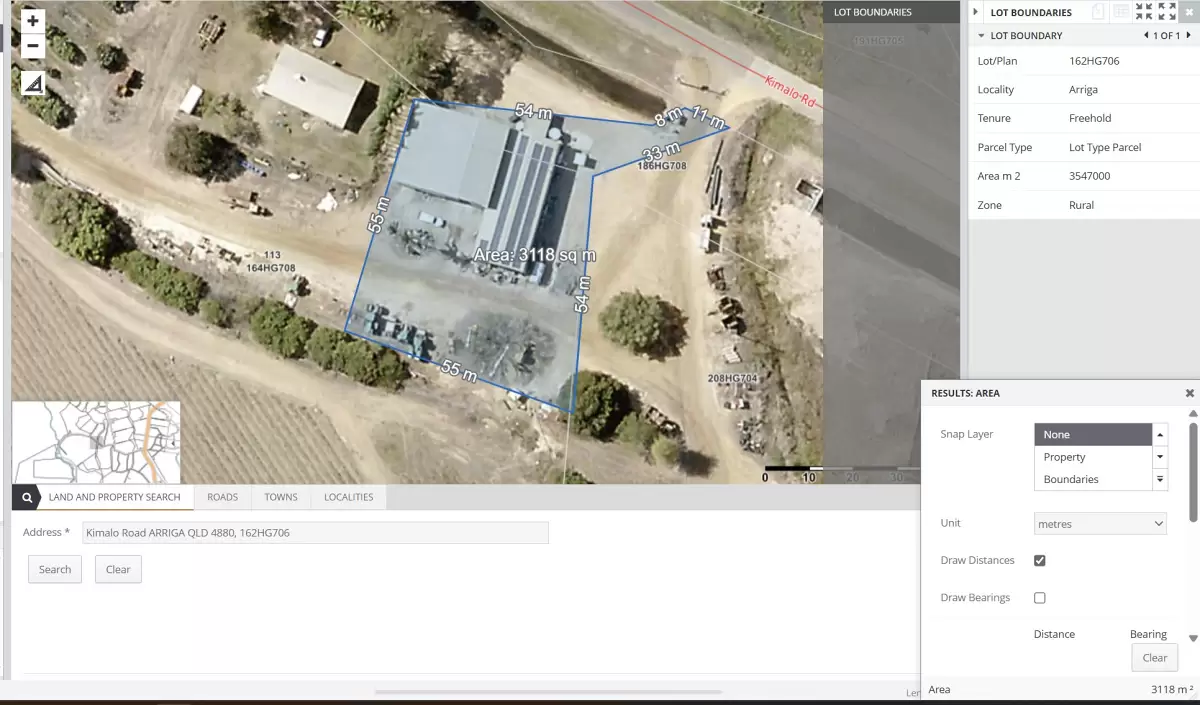The width and height of the screenshot is (1200, 705).
Task: Zoom out of the map
Action: [x=33, y=46]
